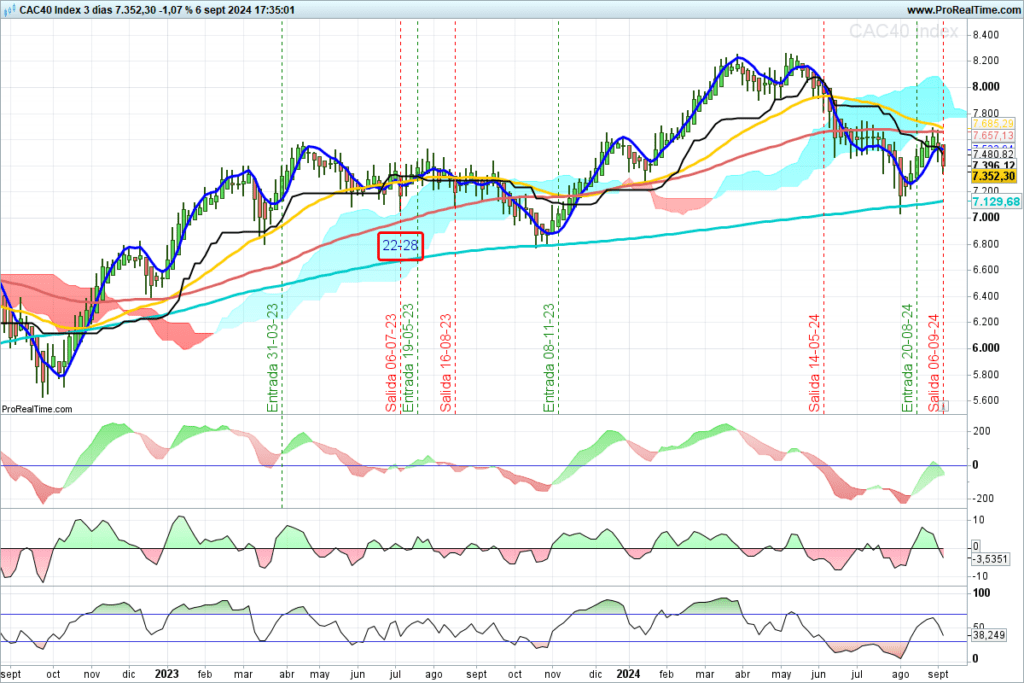The image size is (1024, 683).
Task: Click the yellow 7.685,29 price label
Action: coord(993,123)
